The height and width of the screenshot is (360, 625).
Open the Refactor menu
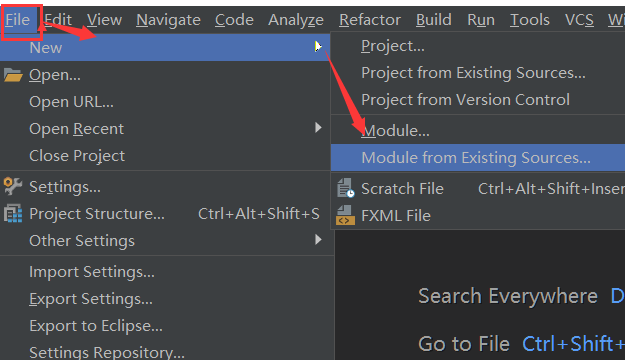[369, 20]
